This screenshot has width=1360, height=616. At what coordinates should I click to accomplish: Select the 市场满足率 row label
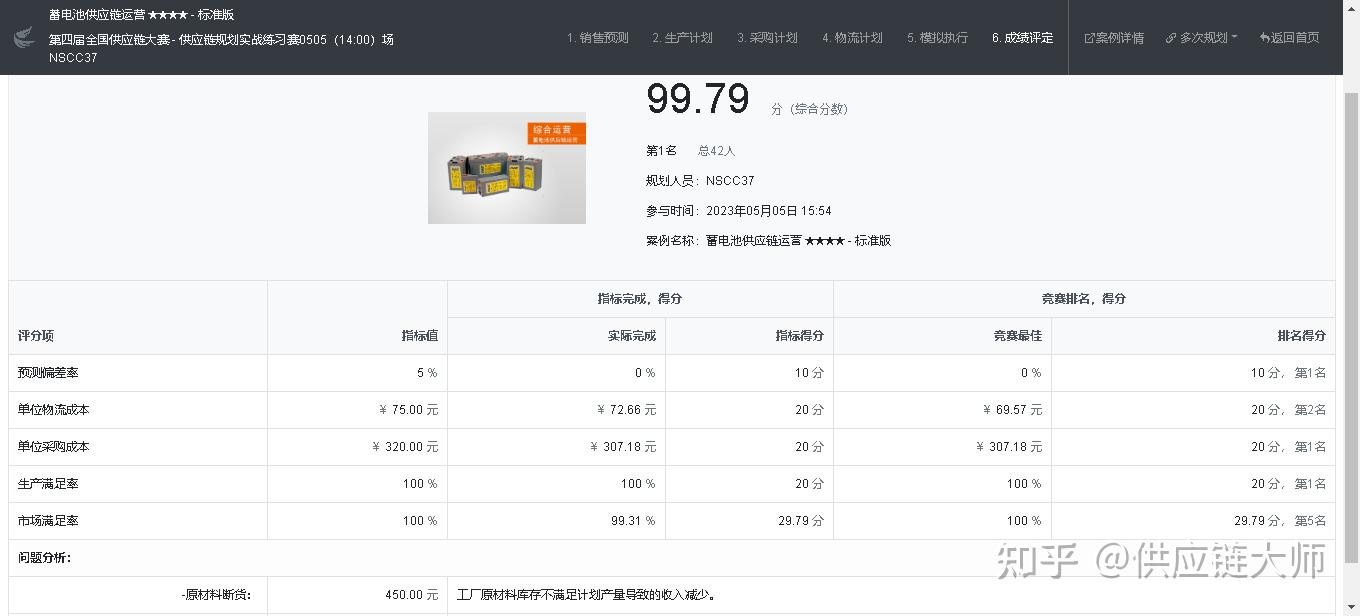pos(48,521)
